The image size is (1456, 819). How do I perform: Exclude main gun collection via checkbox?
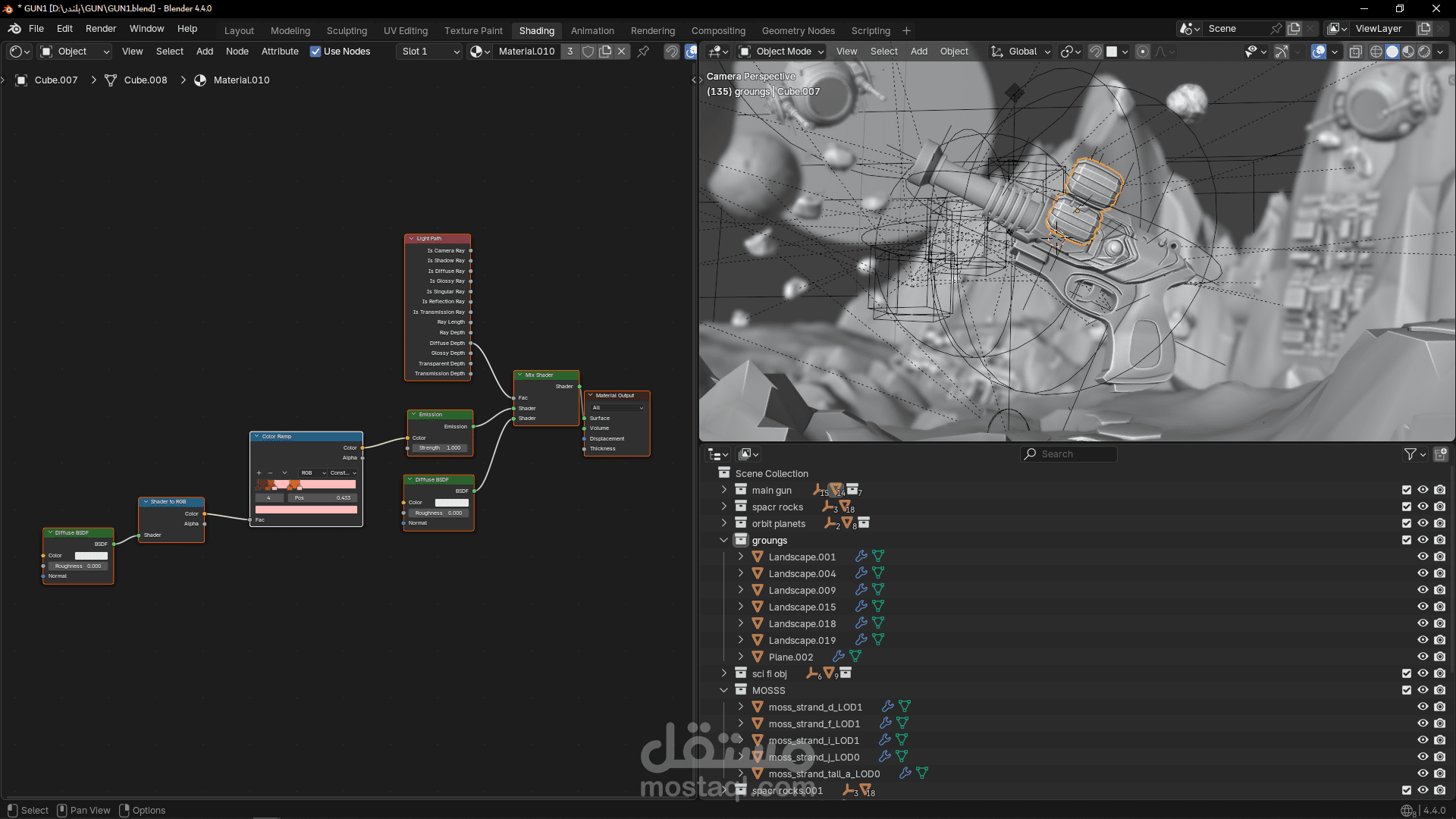(1407, 490)
